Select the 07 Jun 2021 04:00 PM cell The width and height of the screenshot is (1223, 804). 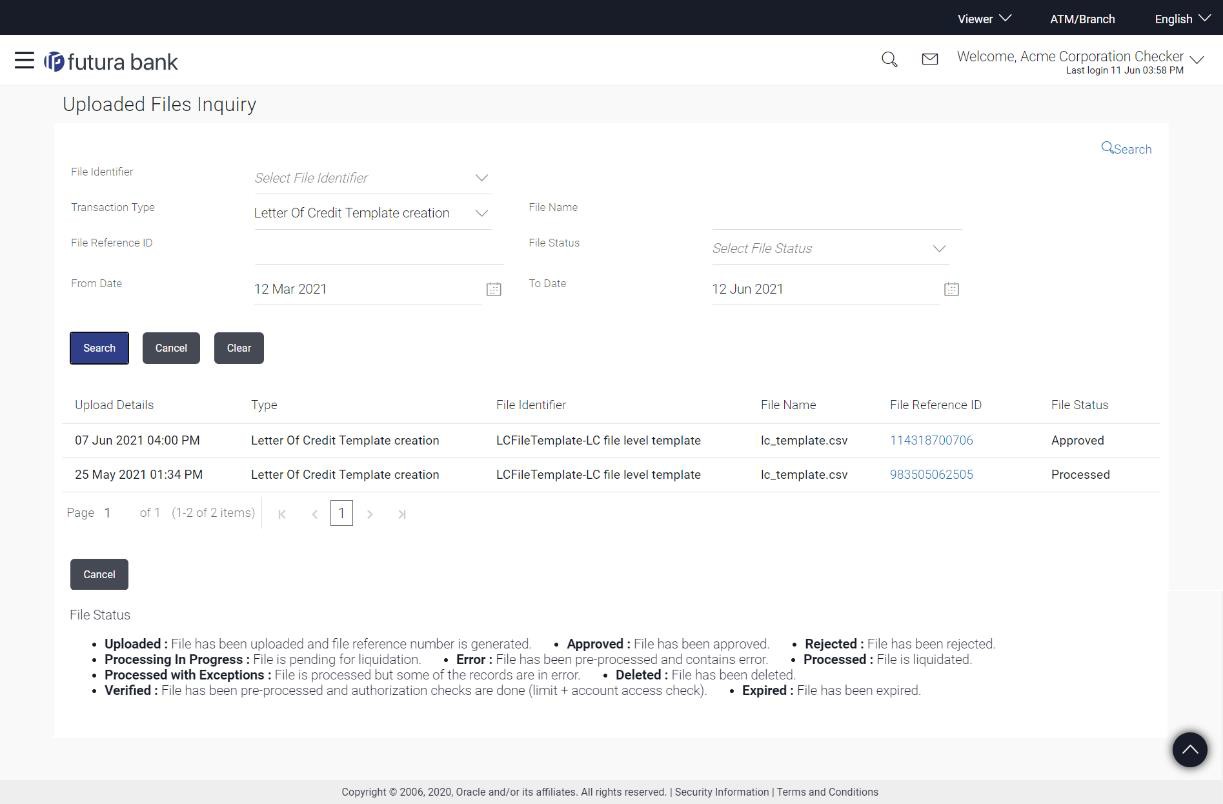[137, 440]
